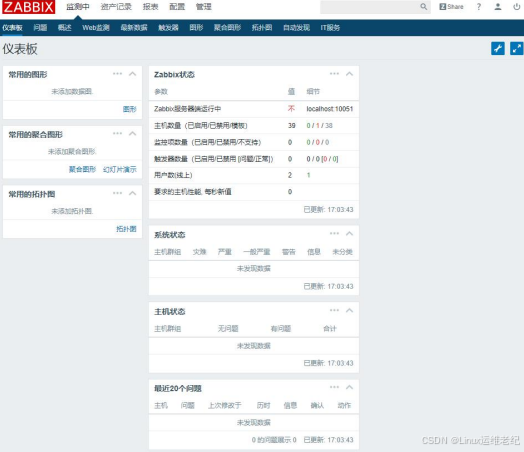Viewport: 524px width, 452px height.
Task: Switch to 最新数据 submenu tab
Action: (134, 28)
